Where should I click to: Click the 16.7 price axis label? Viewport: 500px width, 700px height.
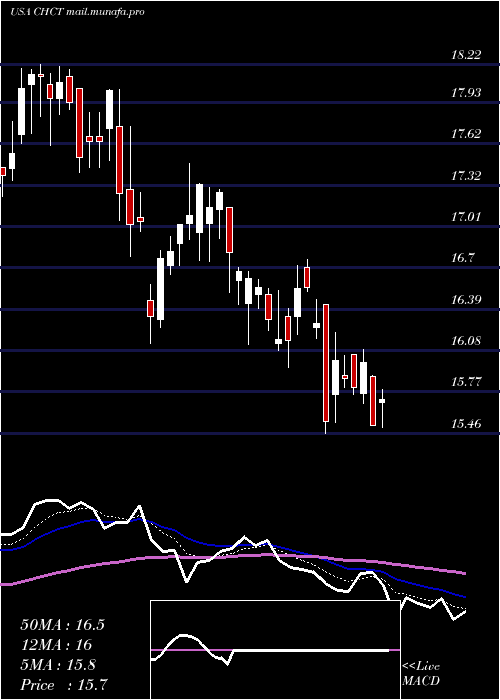click(x=463, y=258)
